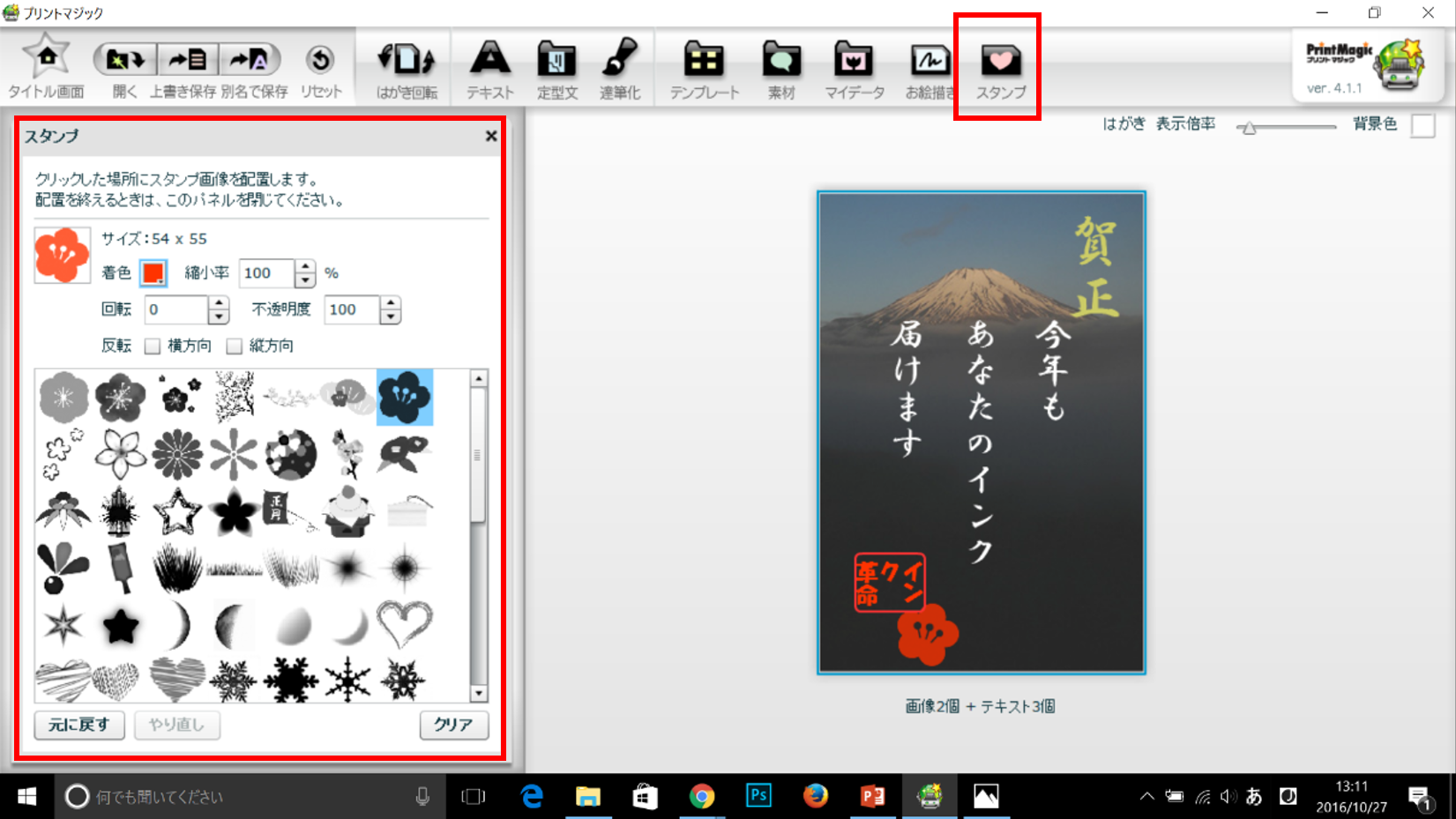Click the やり直し redo button
The height and width of the screenshot is (819, 1456).
pos(176,725)
